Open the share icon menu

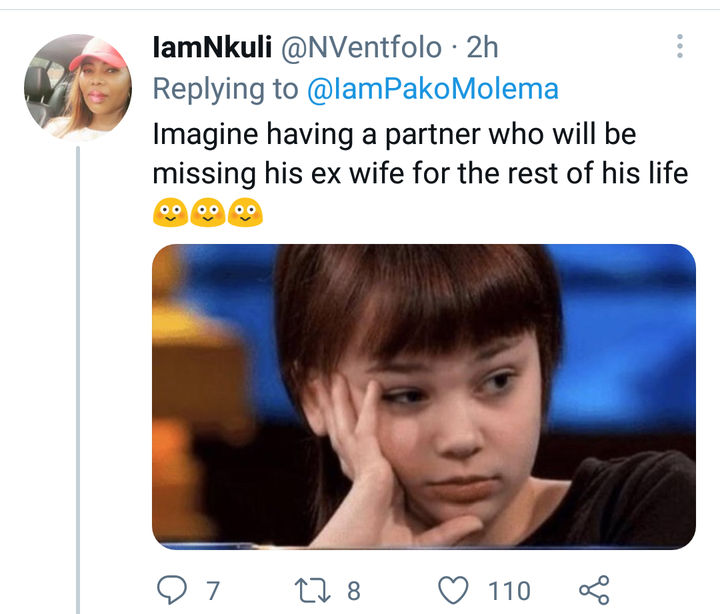click(594, 590)
